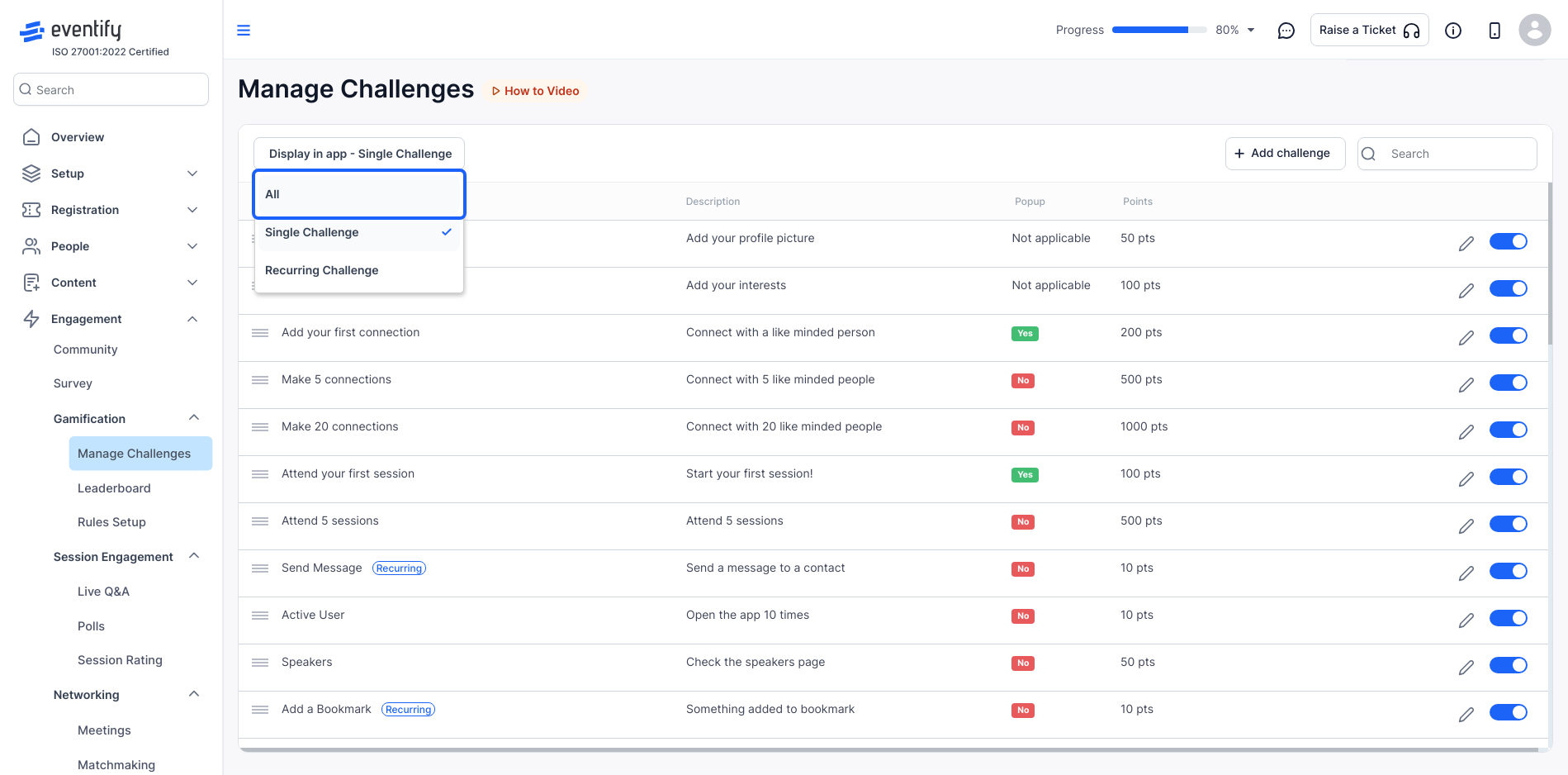Open the mobile preview icon
The height and width of the screenshot is (775, 1568).
tap(1495, 31)
